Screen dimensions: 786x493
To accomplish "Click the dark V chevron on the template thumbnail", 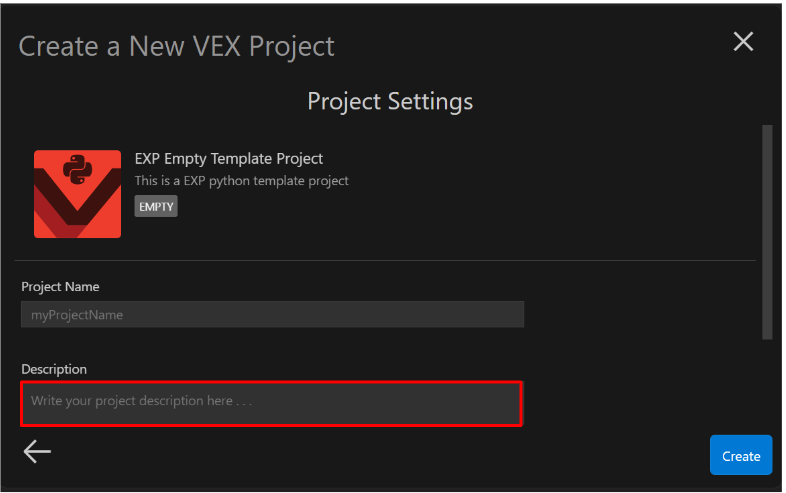I will pos(77,212).
